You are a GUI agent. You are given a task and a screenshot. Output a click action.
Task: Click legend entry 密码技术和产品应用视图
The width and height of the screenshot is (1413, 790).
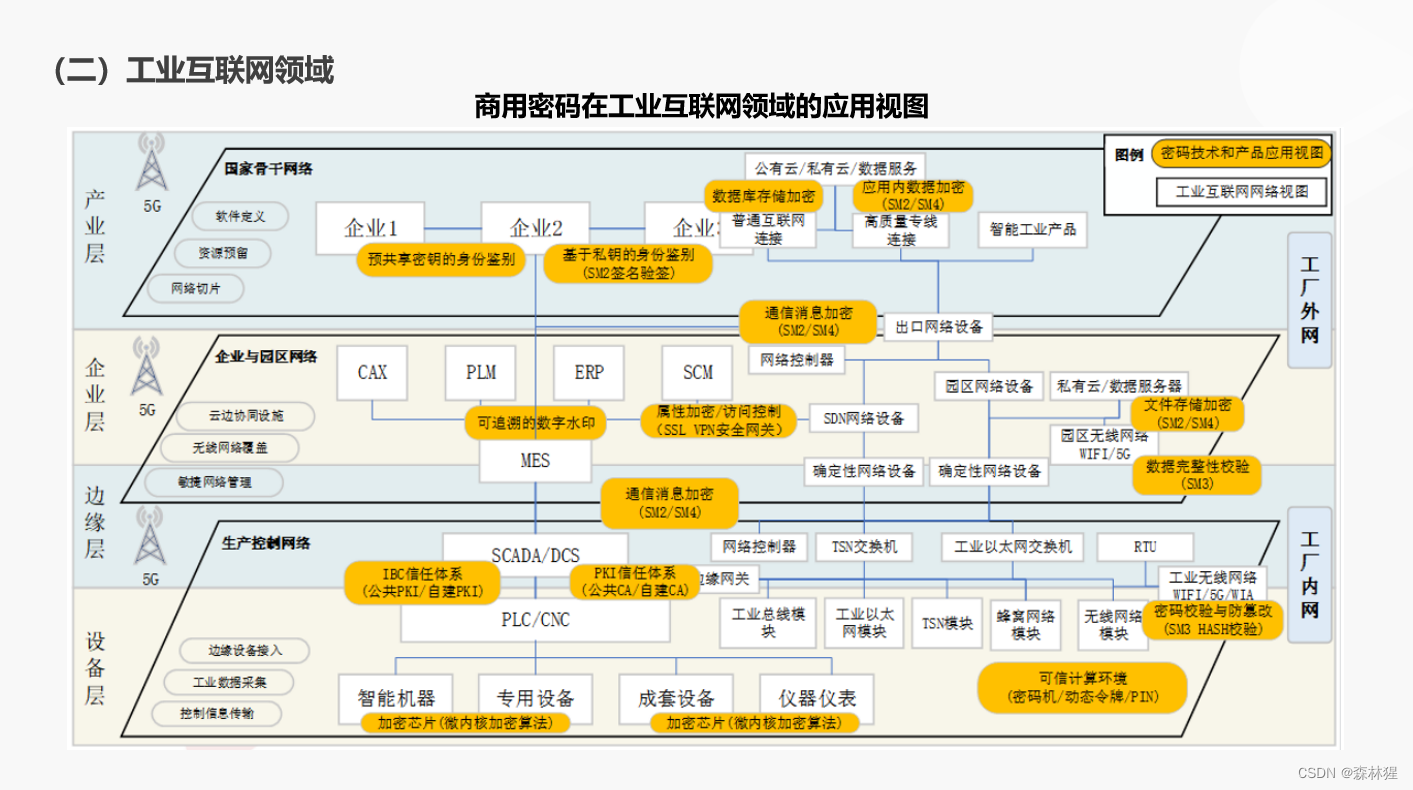click(1241, 154)
